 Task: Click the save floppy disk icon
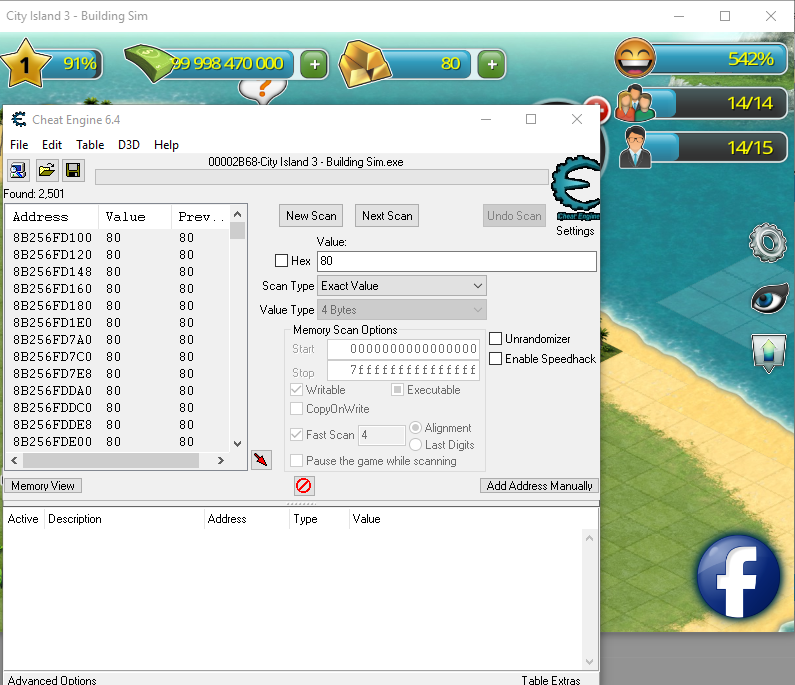tap(73, 170)
